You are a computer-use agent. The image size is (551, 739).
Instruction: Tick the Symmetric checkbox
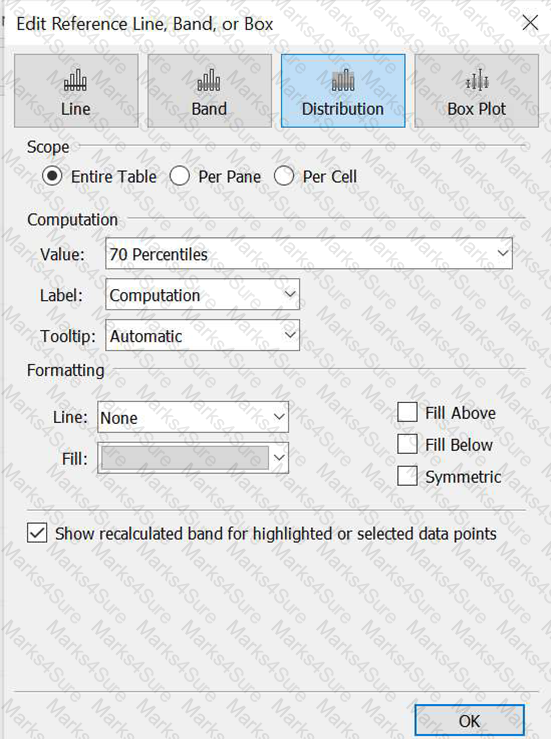pos(407,476)
